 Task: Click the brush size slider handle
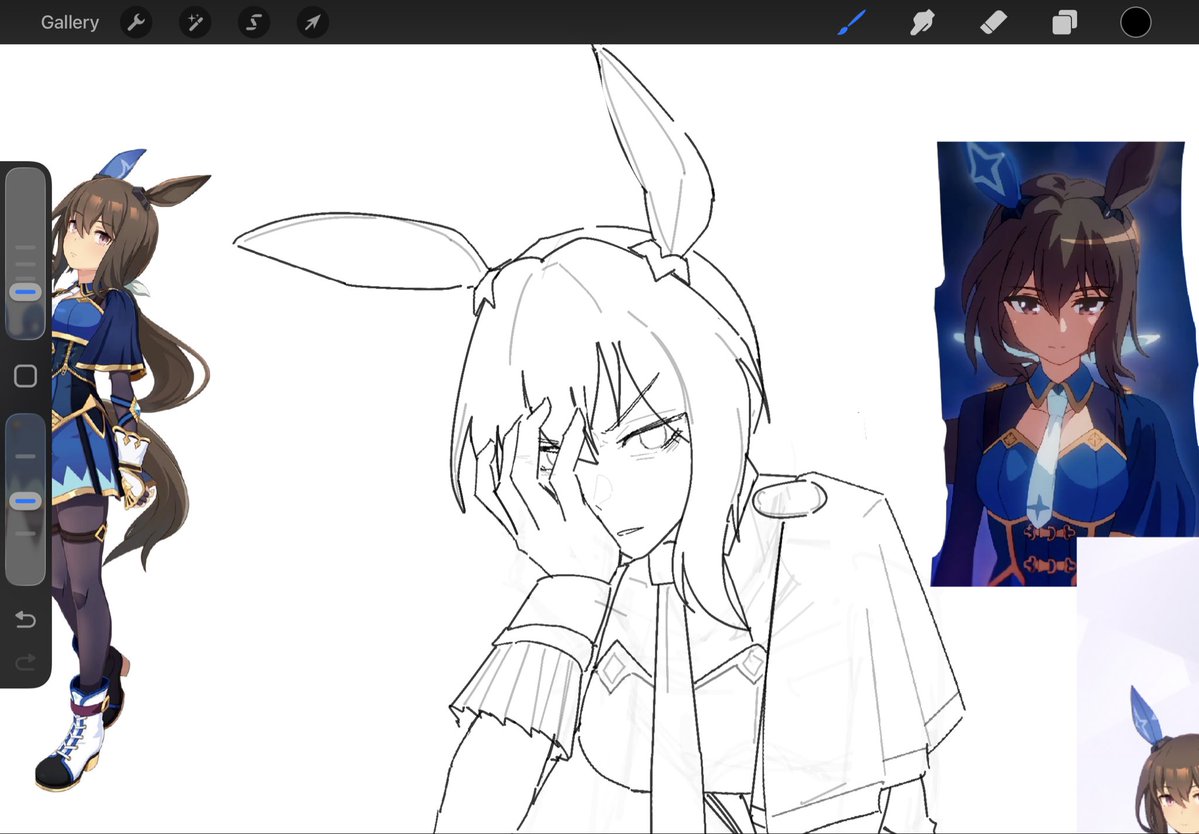point(25,291)
